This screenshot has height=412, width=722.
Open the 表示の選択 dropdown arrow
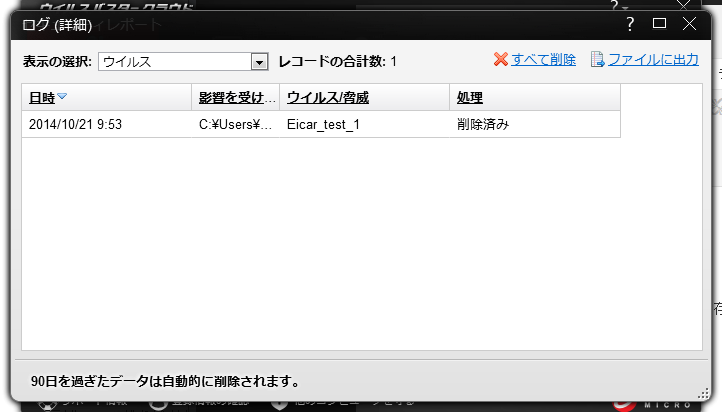(259, 62)
